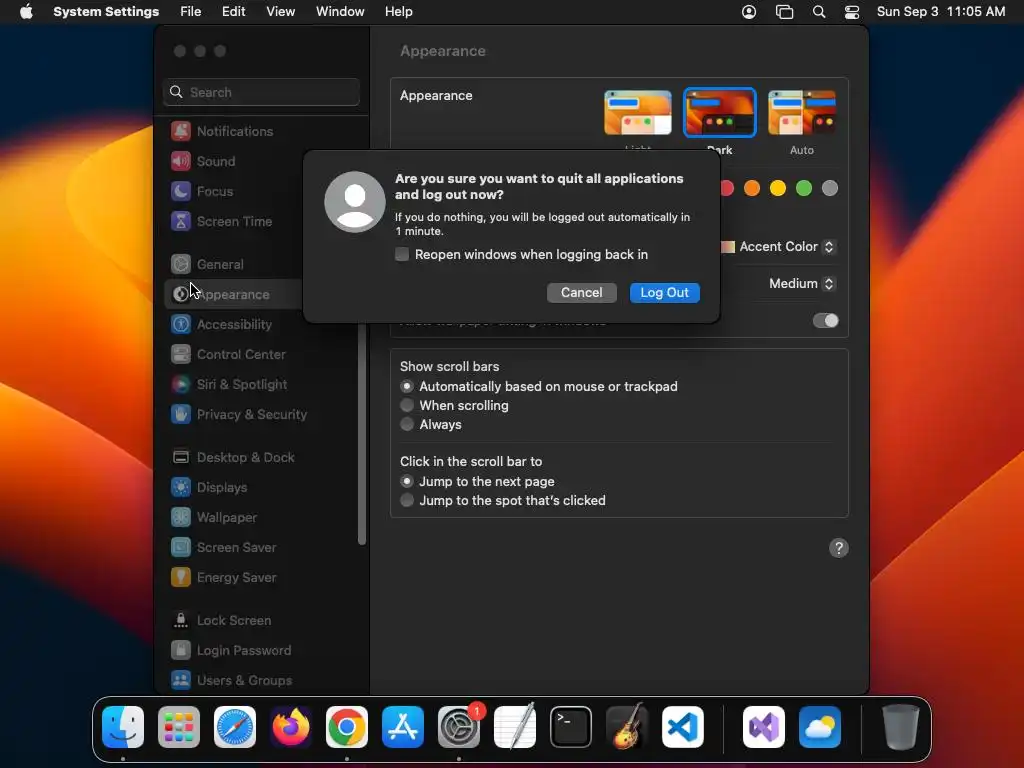Enable Reopen windows when logging back in
This screenshot has width=1024, height=768.
tap(402, 254)
